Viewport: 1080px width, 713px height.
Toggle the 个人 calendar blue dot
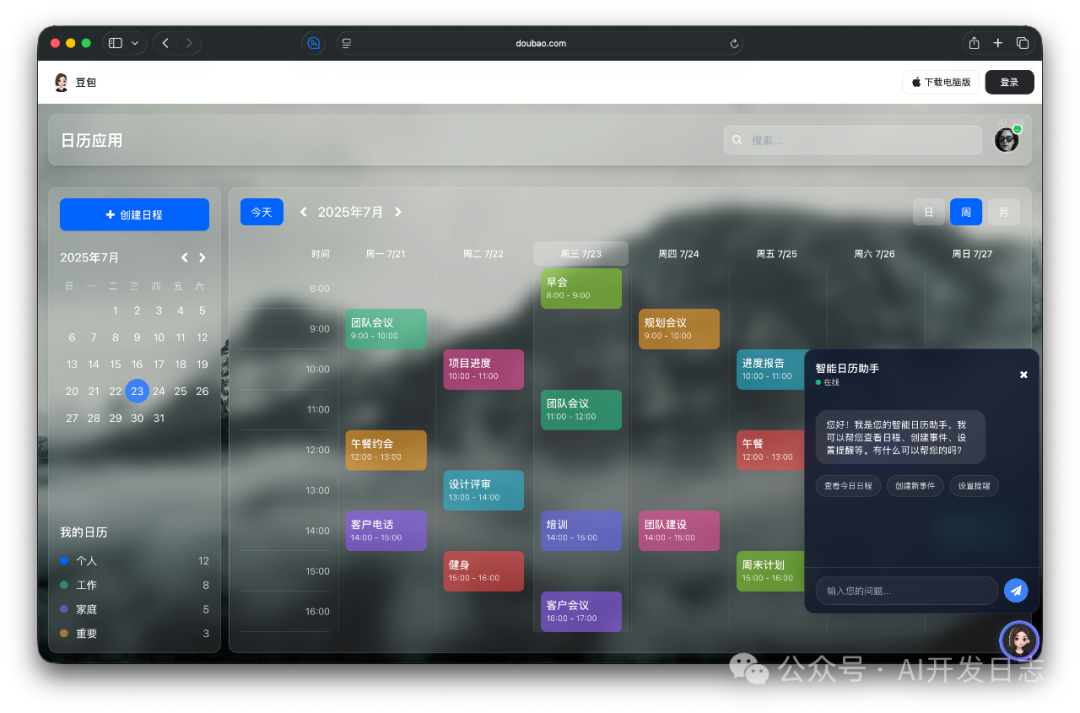tap(64, 561)
